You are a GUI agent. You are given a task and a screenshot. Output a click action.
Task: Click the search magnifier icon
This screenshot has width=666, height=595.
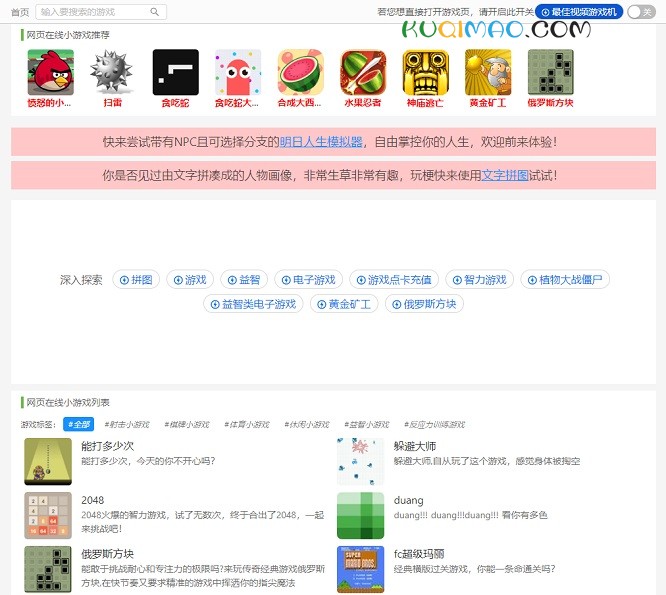click(x=155, y=12)
